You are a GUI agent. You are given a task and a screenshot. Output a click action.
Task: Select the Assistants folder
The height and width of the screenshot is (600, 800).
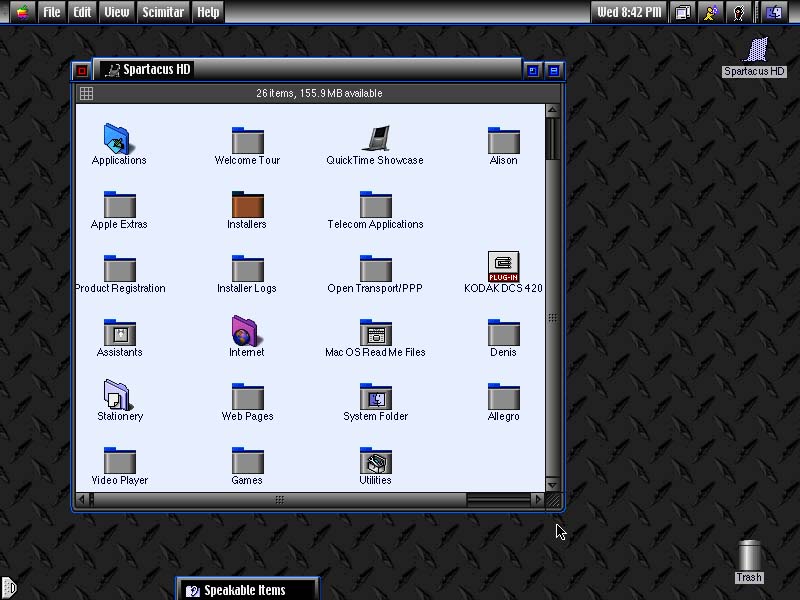click(x=119, y=332)
